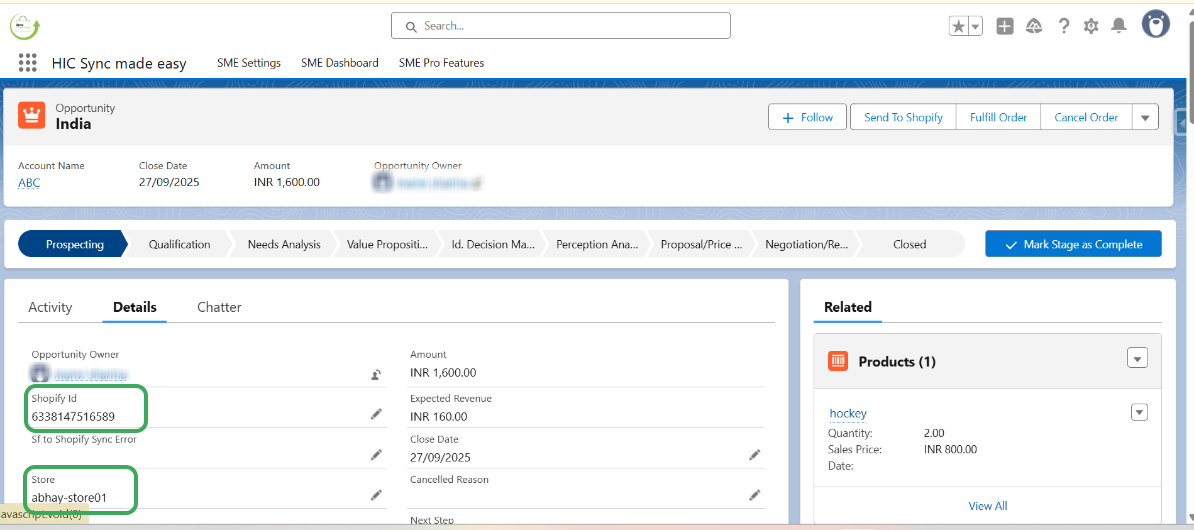Select the Related tab

pos(848,308)
